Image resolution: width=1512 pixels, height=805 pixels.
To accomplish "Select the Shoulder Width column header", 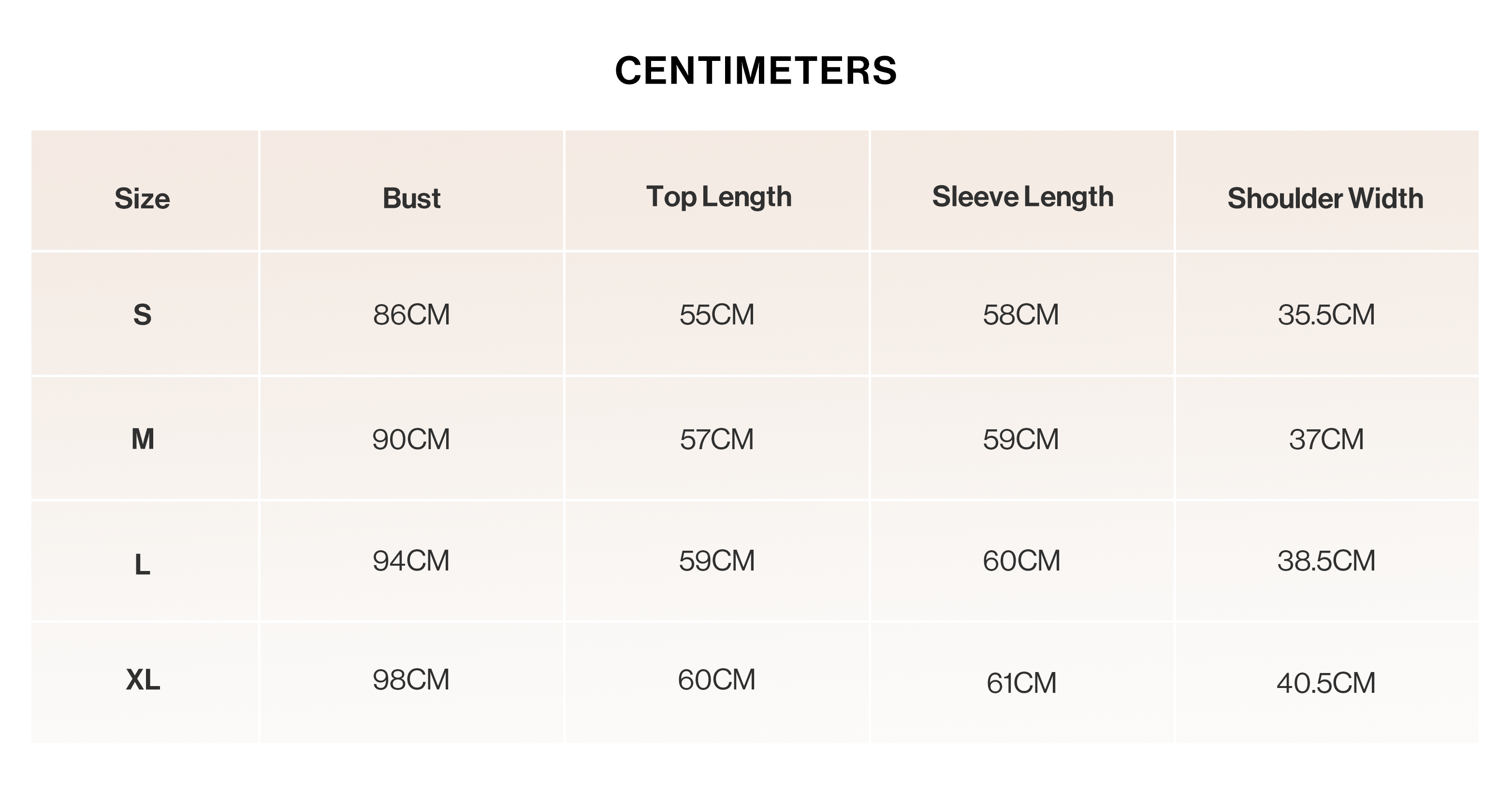I will tap(1325, 198).
